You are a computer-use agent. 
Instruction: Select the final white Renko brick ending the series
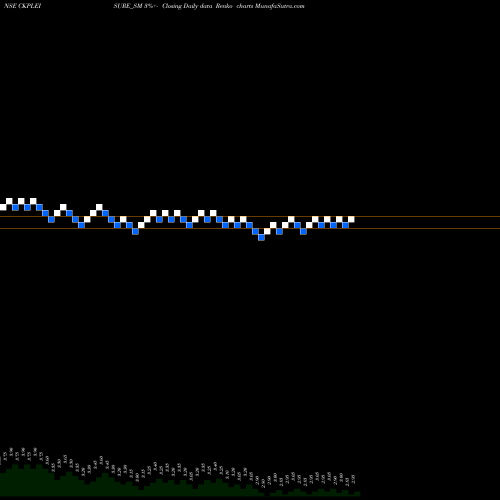[351, 219]
